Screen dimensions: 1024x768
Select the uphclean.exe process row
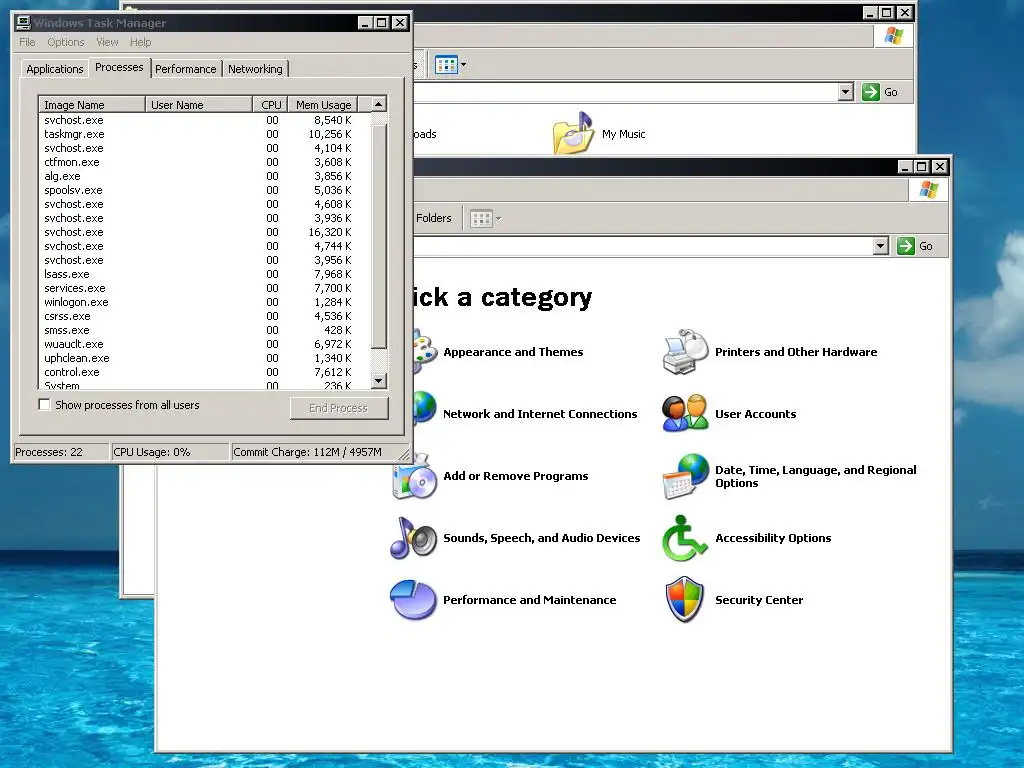coord(204,359)
